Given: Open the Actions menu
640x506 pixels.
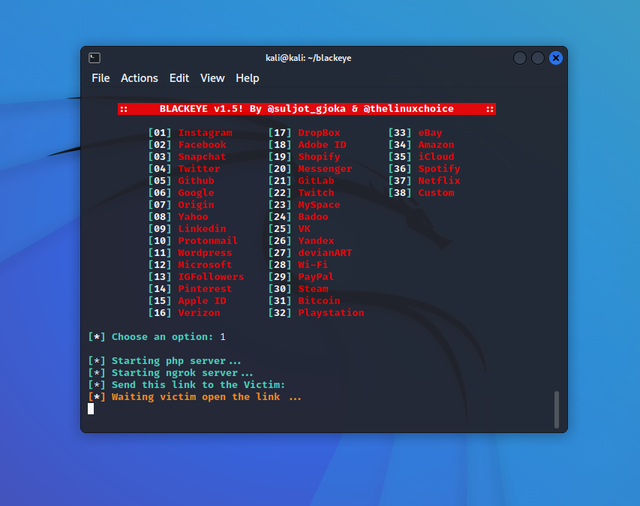Looking at the screenshot, I should pyautogui.click(x=139, y=78).
